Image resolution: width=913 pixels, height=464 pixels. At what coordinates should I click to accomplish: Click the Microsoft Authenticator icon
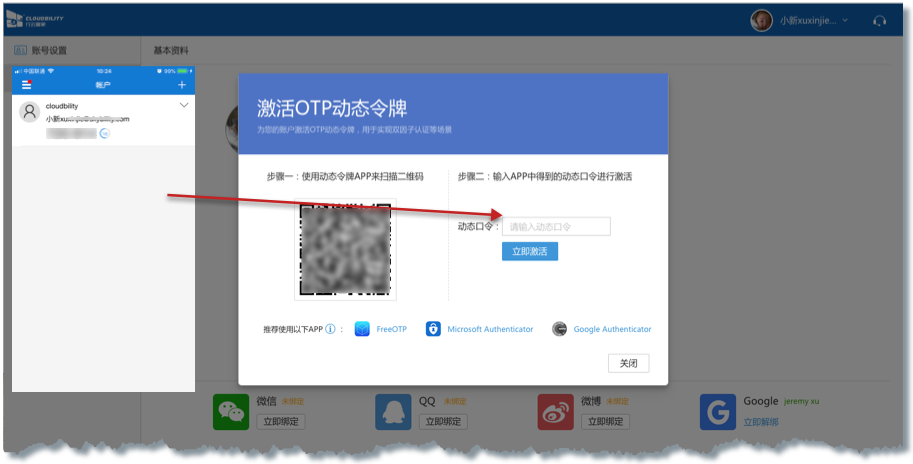pyautogui.click(x=433, y=329)
